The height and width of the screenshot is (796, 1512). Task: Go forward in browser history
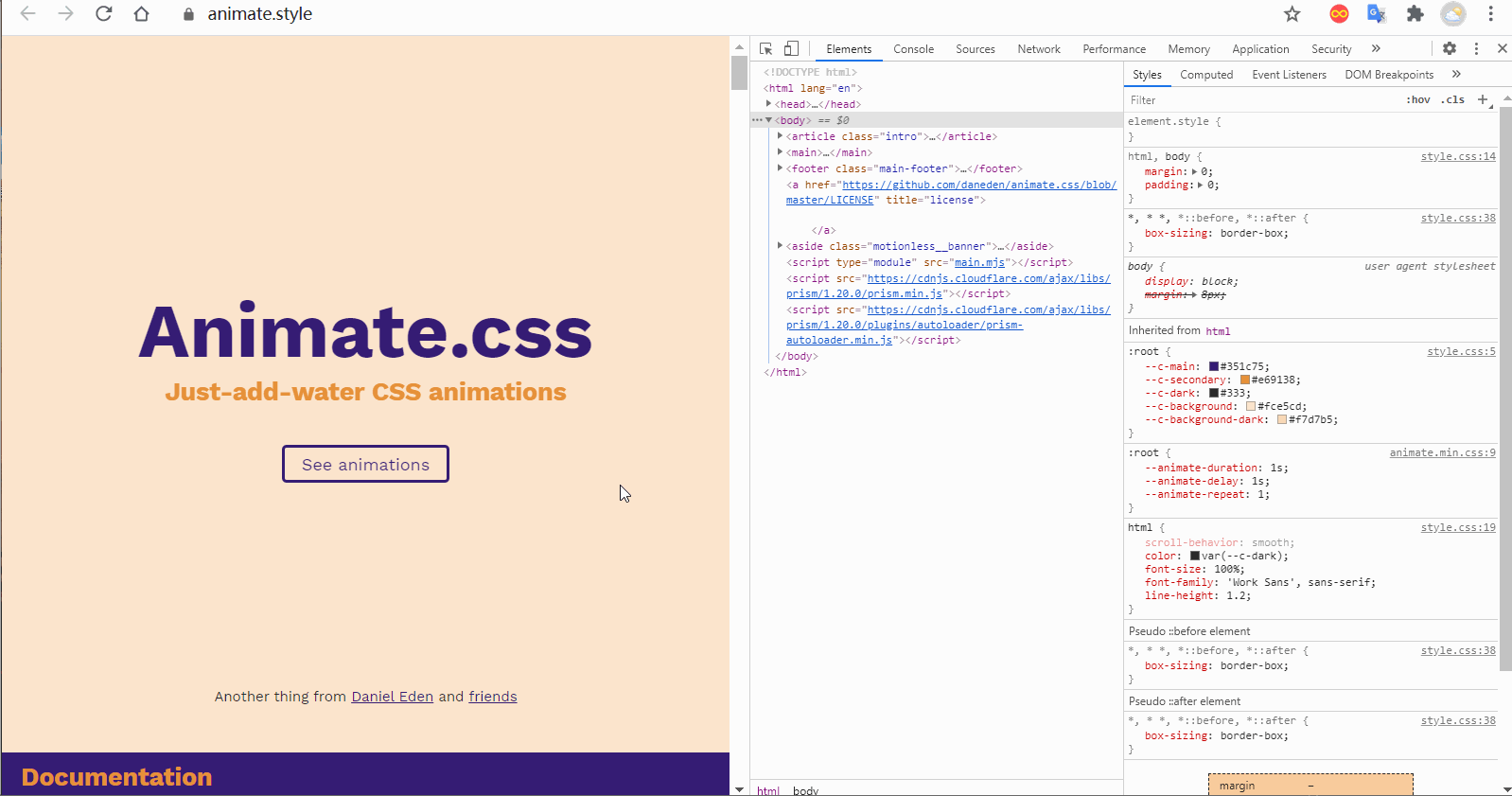click(x=65, y=14)
